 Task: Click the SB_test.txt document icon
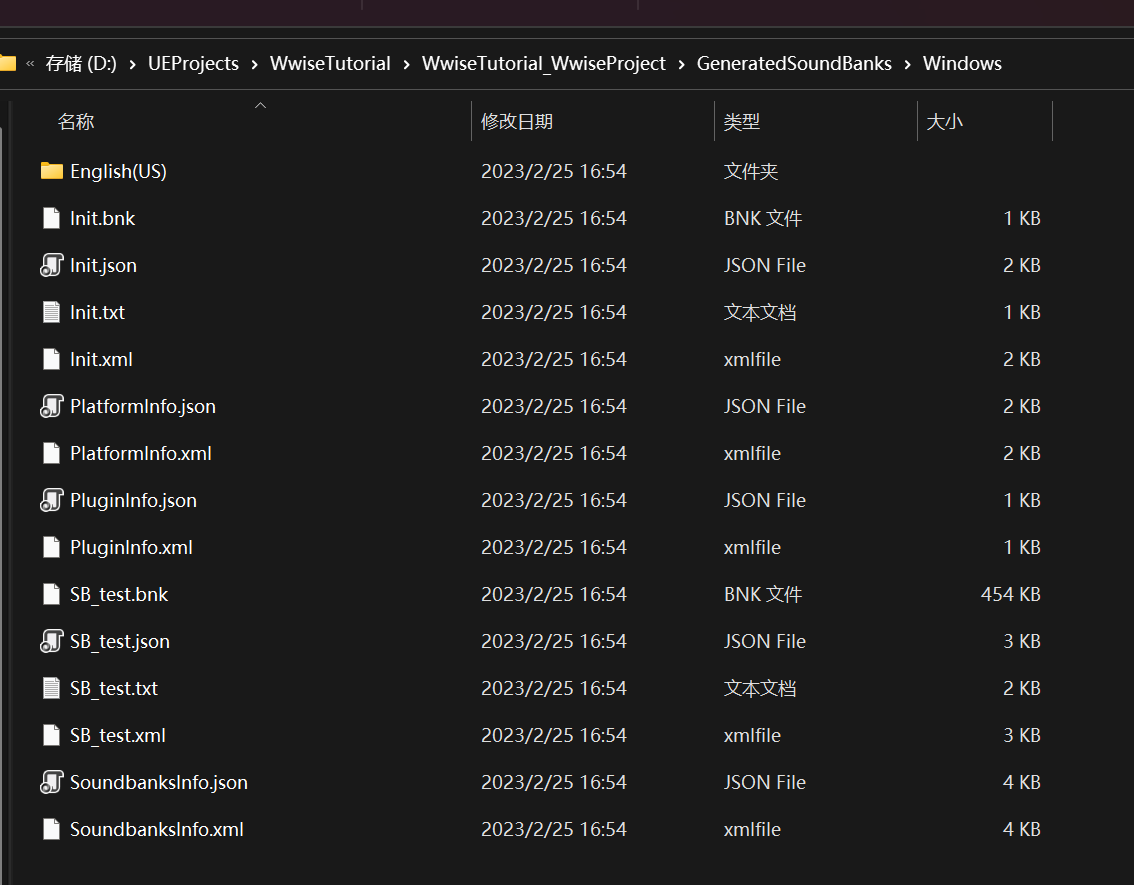[52, 688]
